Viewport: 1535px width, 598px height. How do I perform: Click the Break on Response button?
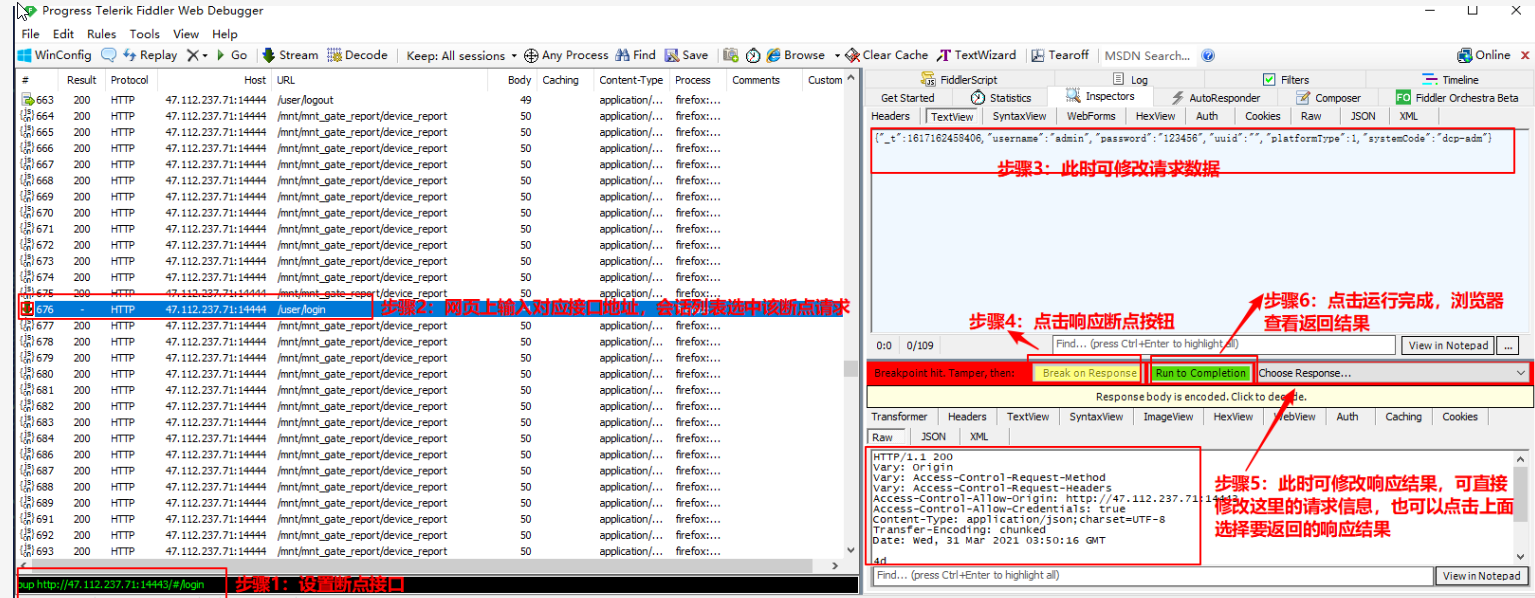(1090, 373)
